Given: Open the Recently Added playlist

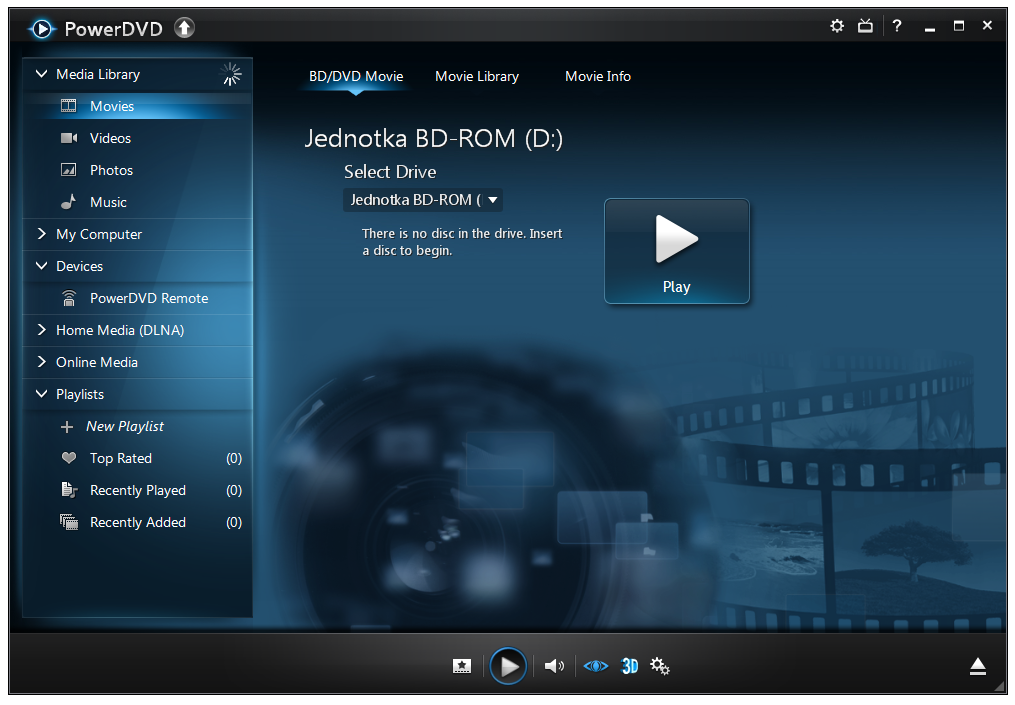Looking at the screenshot, I should pos(137,522).
